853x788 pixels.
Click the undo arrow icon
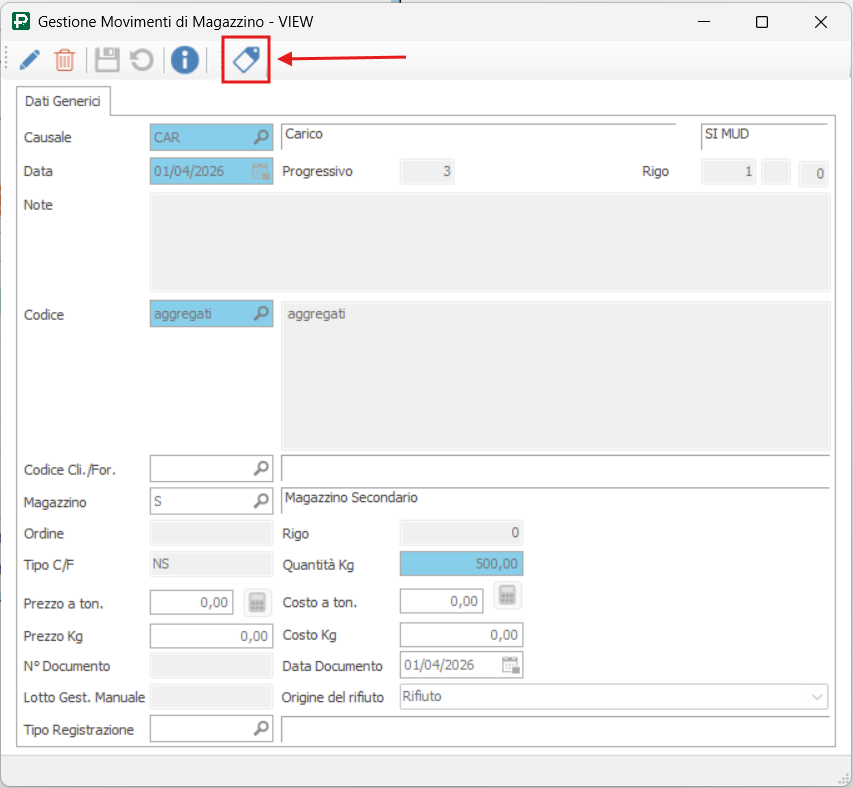142,60
